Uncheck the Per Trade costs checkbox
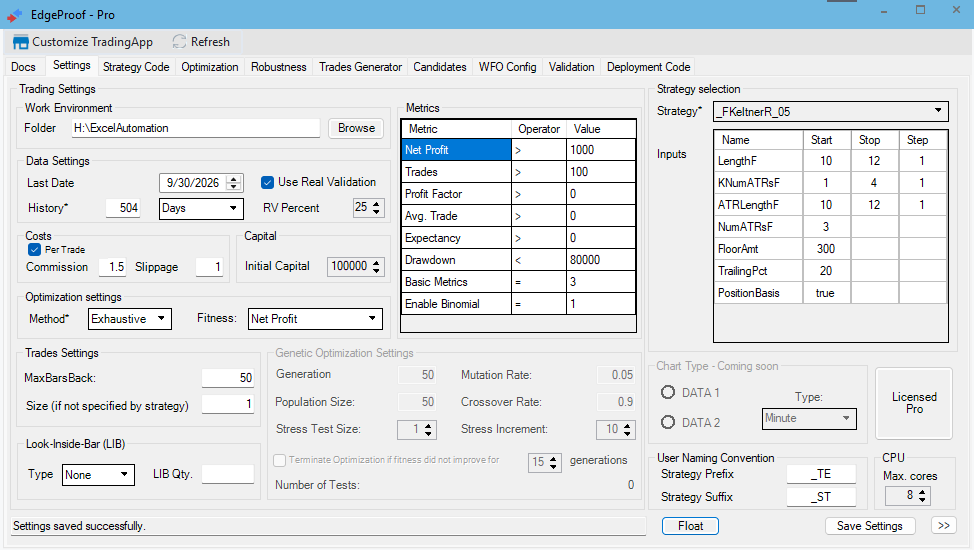Viewport: 974px width, 550px height. pyautogui.click(x=35, y=249)
